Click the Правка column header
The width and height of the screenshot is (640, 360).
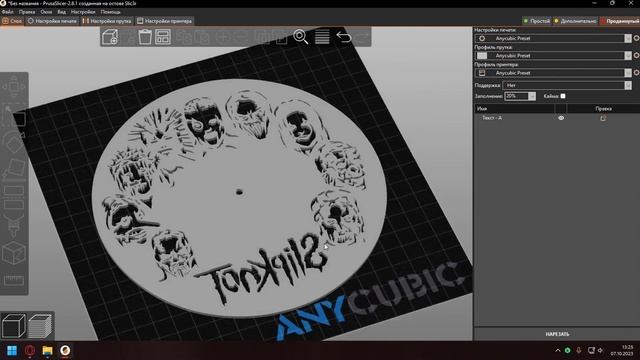pyautogui.click(x=603, y=109)
